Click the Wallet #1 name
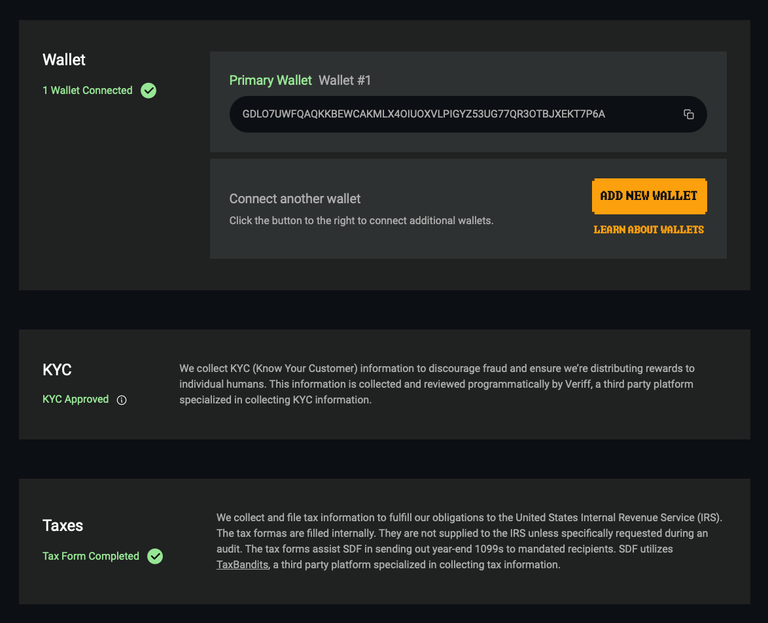 (345, 80)
